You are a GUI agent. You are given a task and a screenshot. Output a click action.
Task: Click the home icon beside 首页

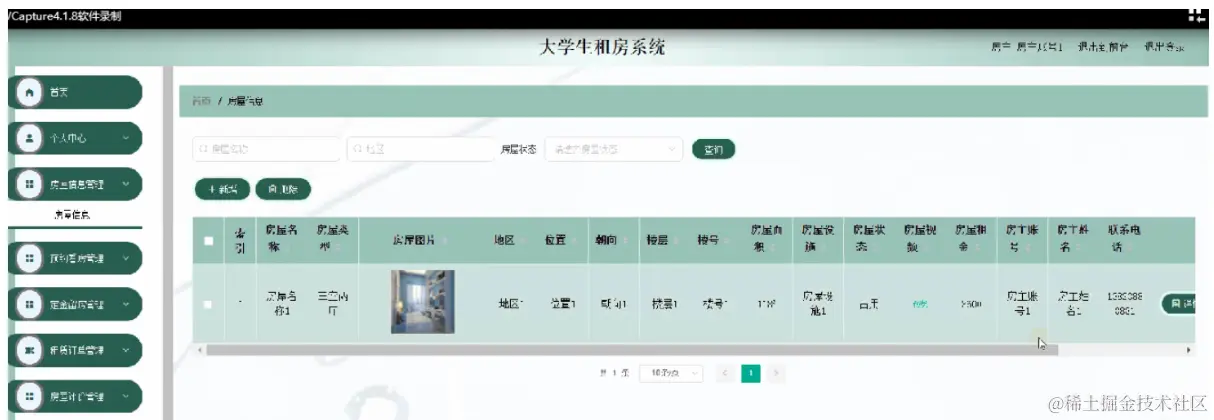[x=28, y=92]
